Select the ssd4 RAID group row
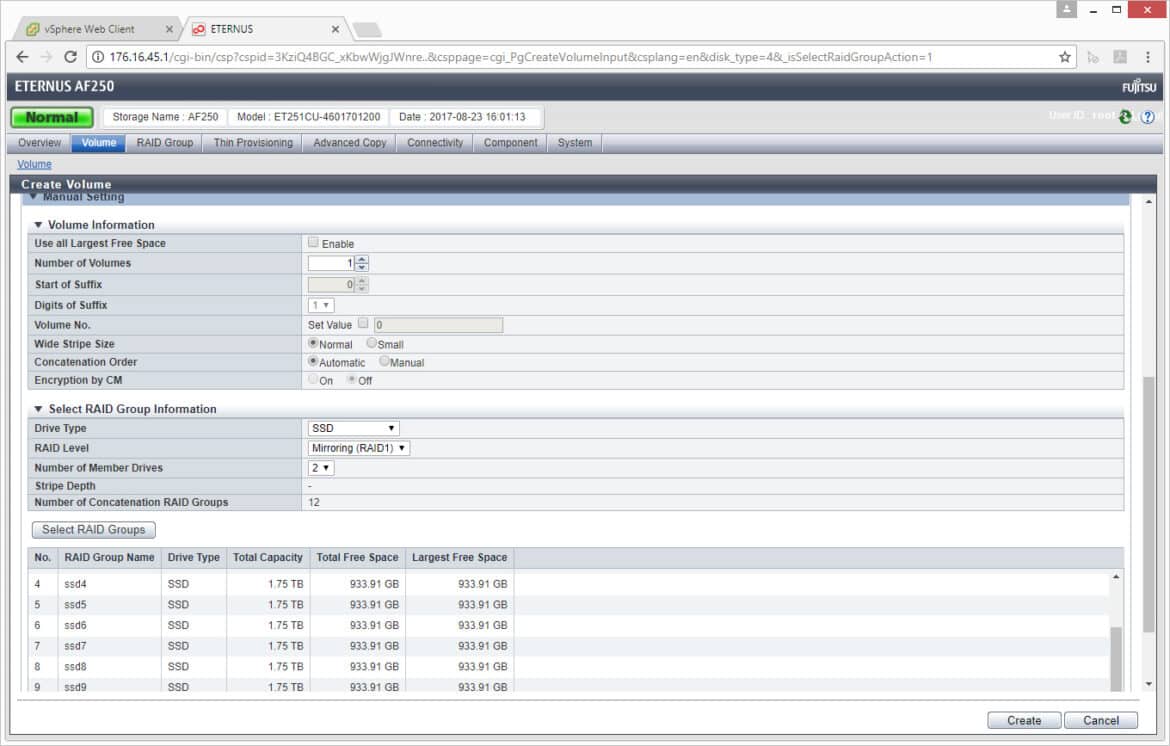 (569, 584)
